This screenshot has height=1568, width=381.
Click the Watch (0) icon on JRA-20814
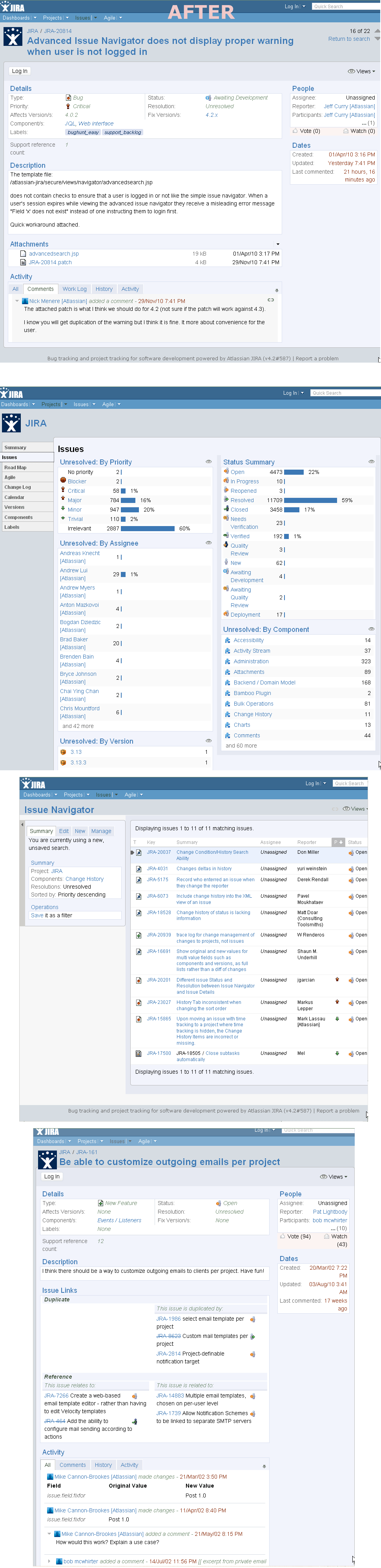tap(346, 131)
